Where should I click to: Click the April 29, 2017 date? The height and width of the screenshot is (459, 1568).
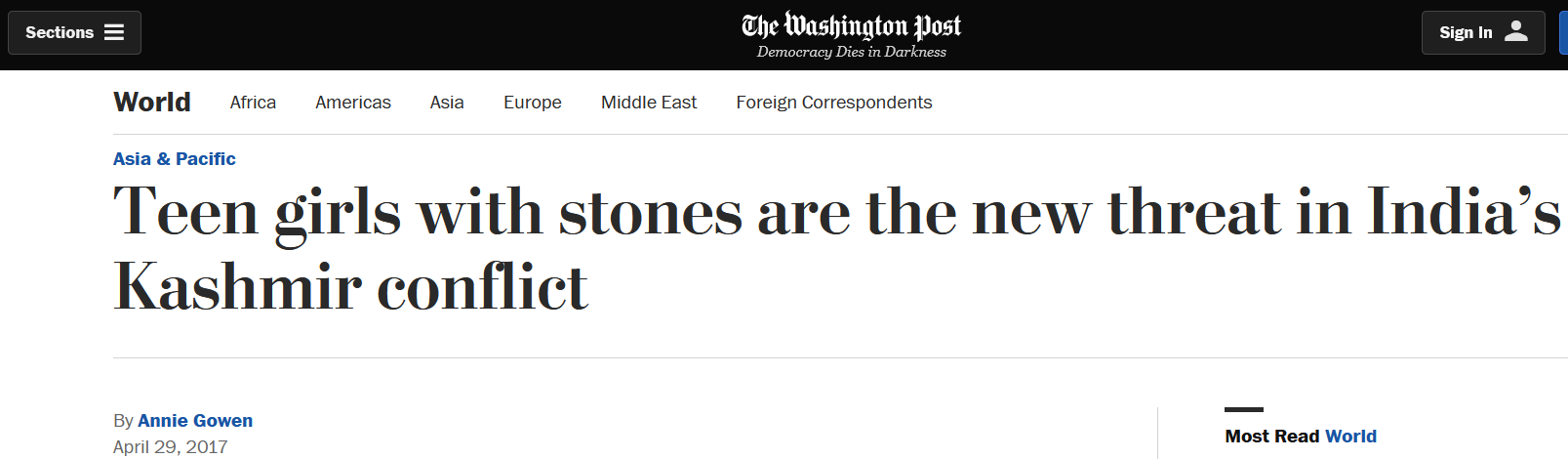(x=171, y=446)
